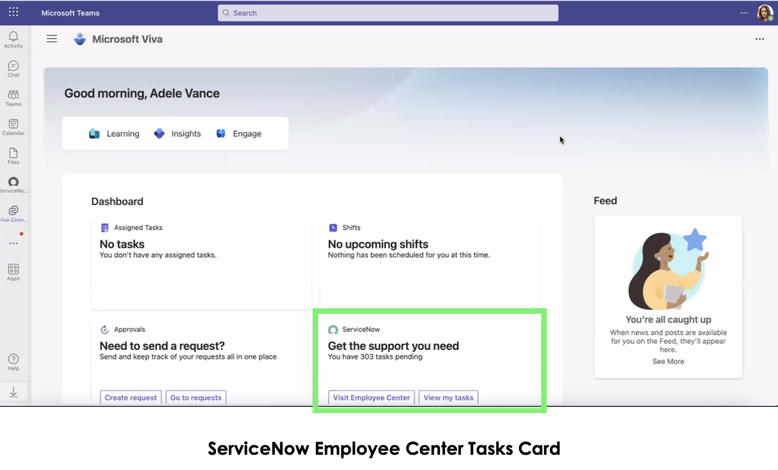Show more apps via sidebar ellipsis
The width and height of the screenshot is (778, 470).
tap(13, 243)
